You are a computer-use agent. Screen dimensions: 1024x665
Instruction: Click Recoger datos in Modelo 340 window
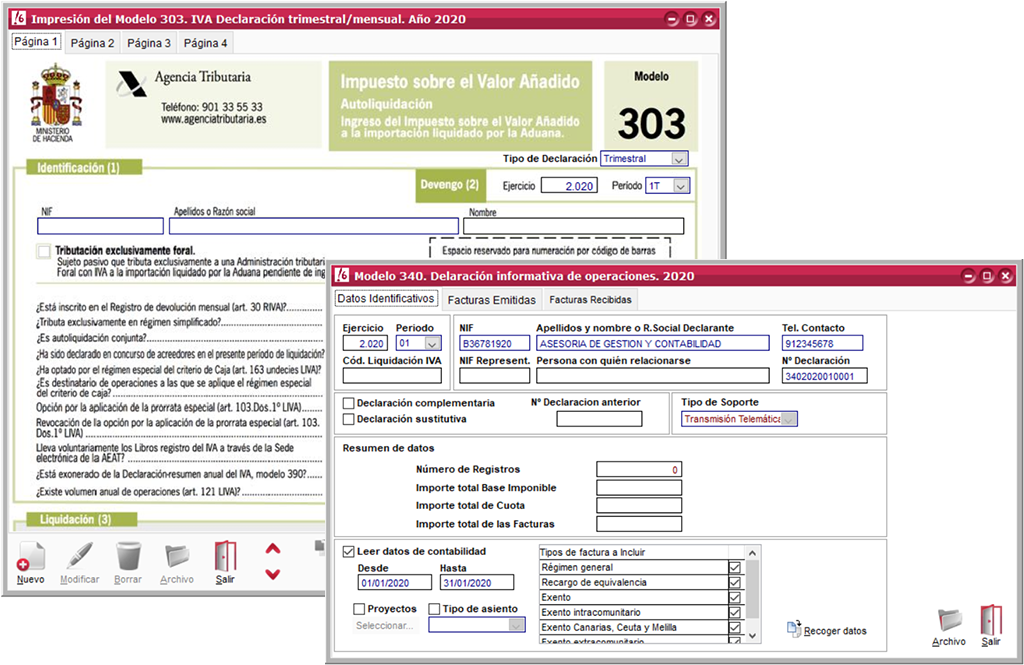click(x=827, y=630)
